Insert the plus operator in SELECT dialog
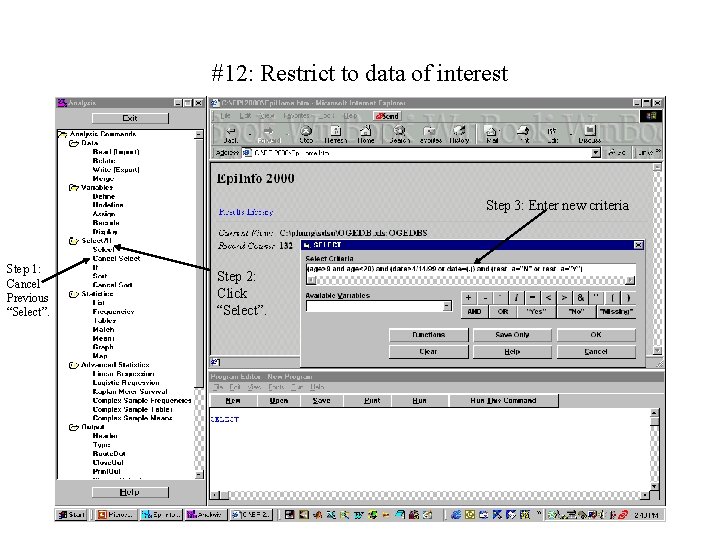This screenshot has width=720, height=540. click(468, 298)
